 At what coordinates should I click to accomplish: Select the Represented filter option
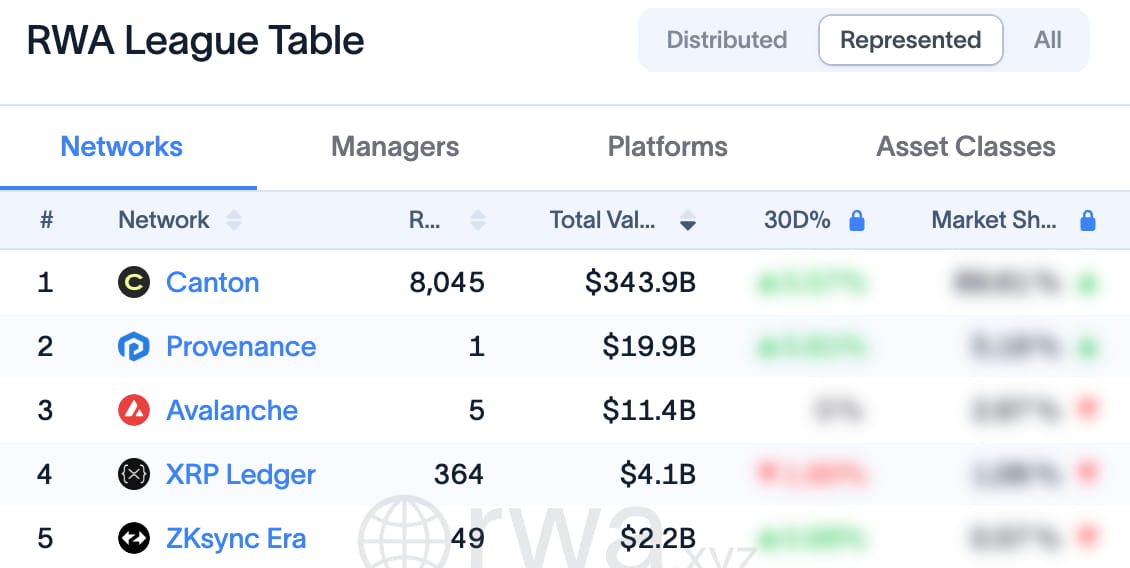pyautogui.click(x=910, y=40)
